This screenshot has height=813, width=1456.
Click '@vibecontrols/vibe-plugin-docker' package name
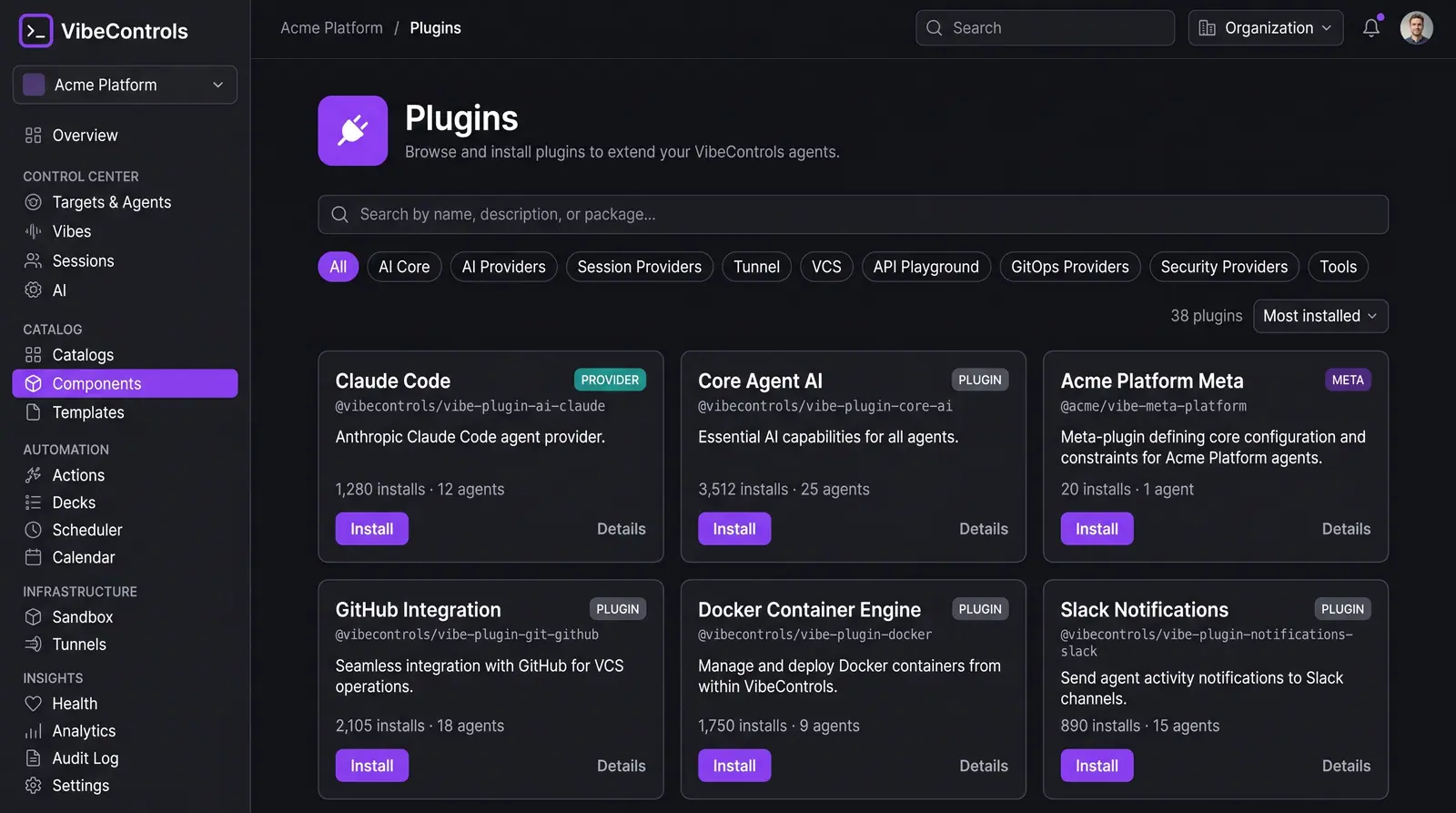coord(814,635)
